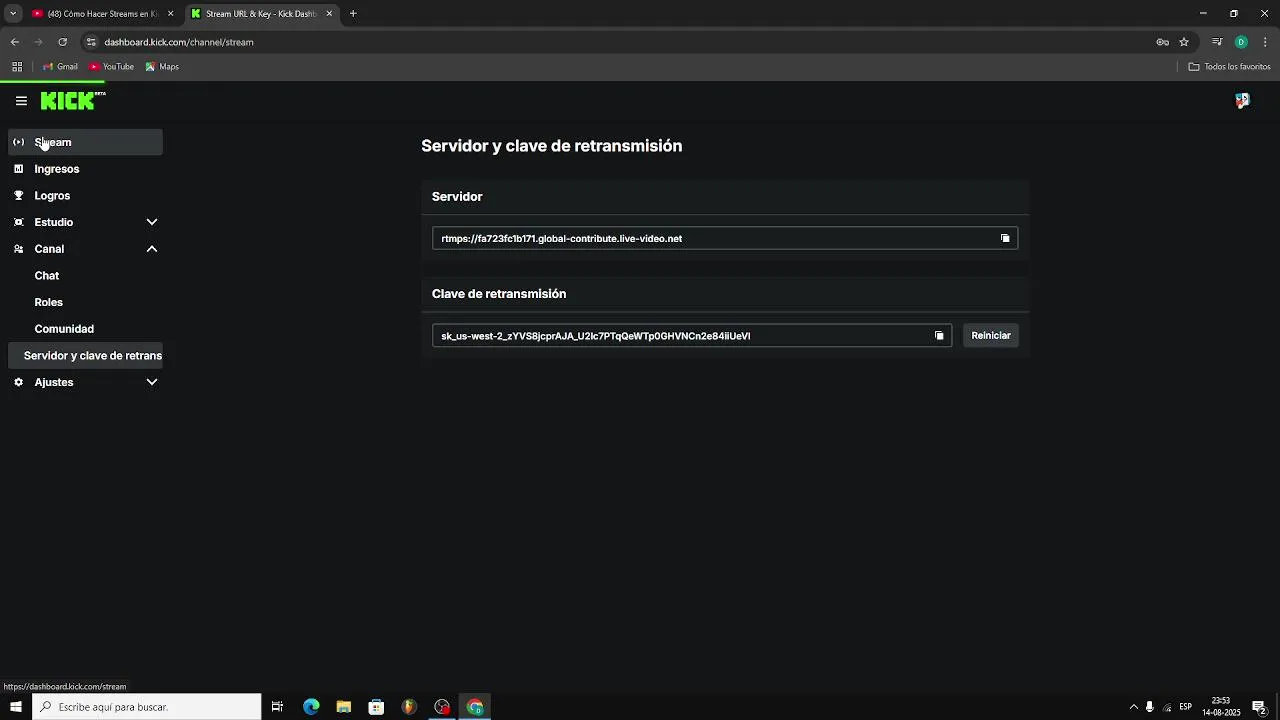This screenshot has height=720, width=1280.
Task: Launch Microsoft Edge from taskbar
Action: [x=311, y=707]
